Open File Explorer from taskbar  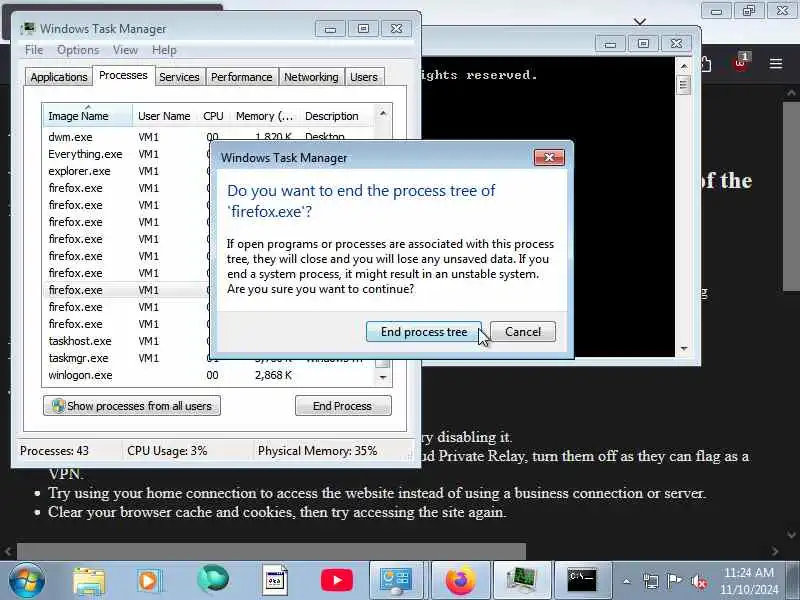coord(89,581)
